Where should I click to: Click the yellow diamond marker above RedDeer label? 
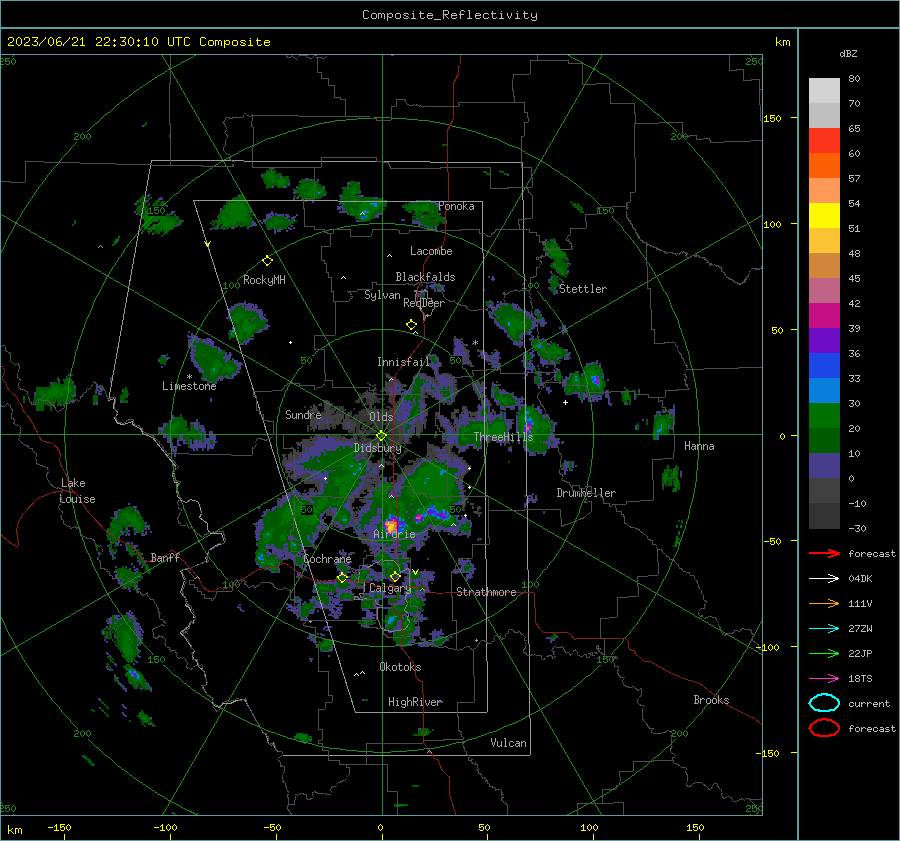(411, 325)
